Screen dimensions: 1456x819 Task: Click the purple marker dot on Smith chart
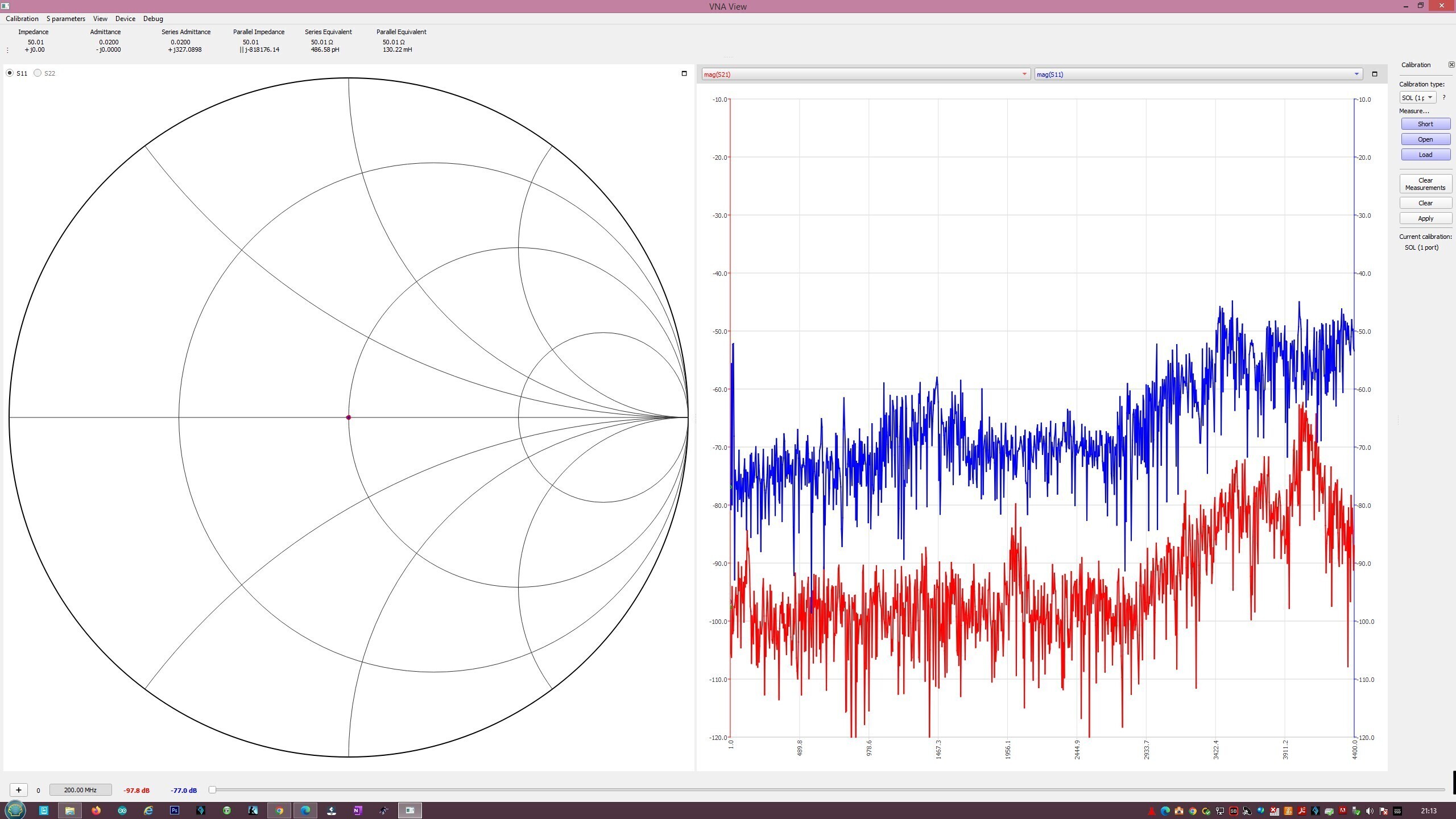point(349,417)
